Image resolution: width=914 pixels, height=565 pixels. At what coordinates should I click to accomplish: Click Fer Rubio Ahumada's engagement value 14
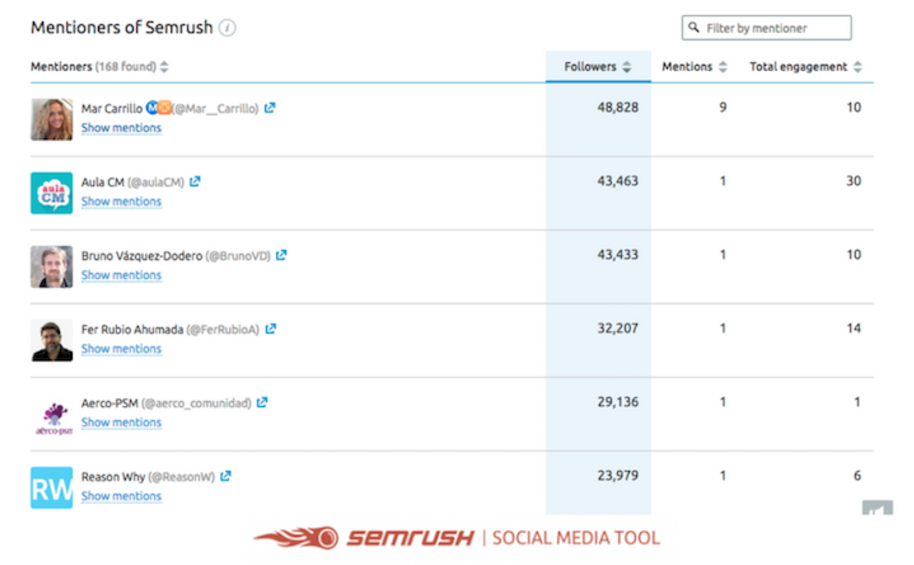854,328
